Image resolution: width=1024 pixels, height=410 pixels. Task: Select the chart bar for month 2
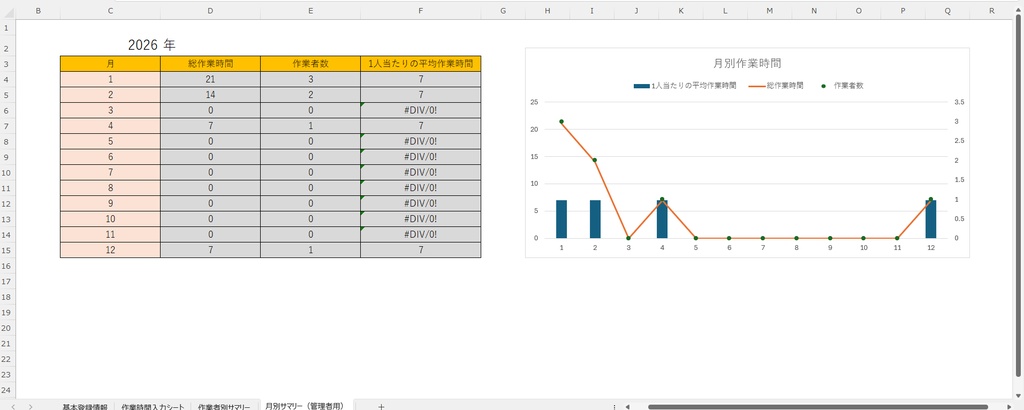coord(595,219)
